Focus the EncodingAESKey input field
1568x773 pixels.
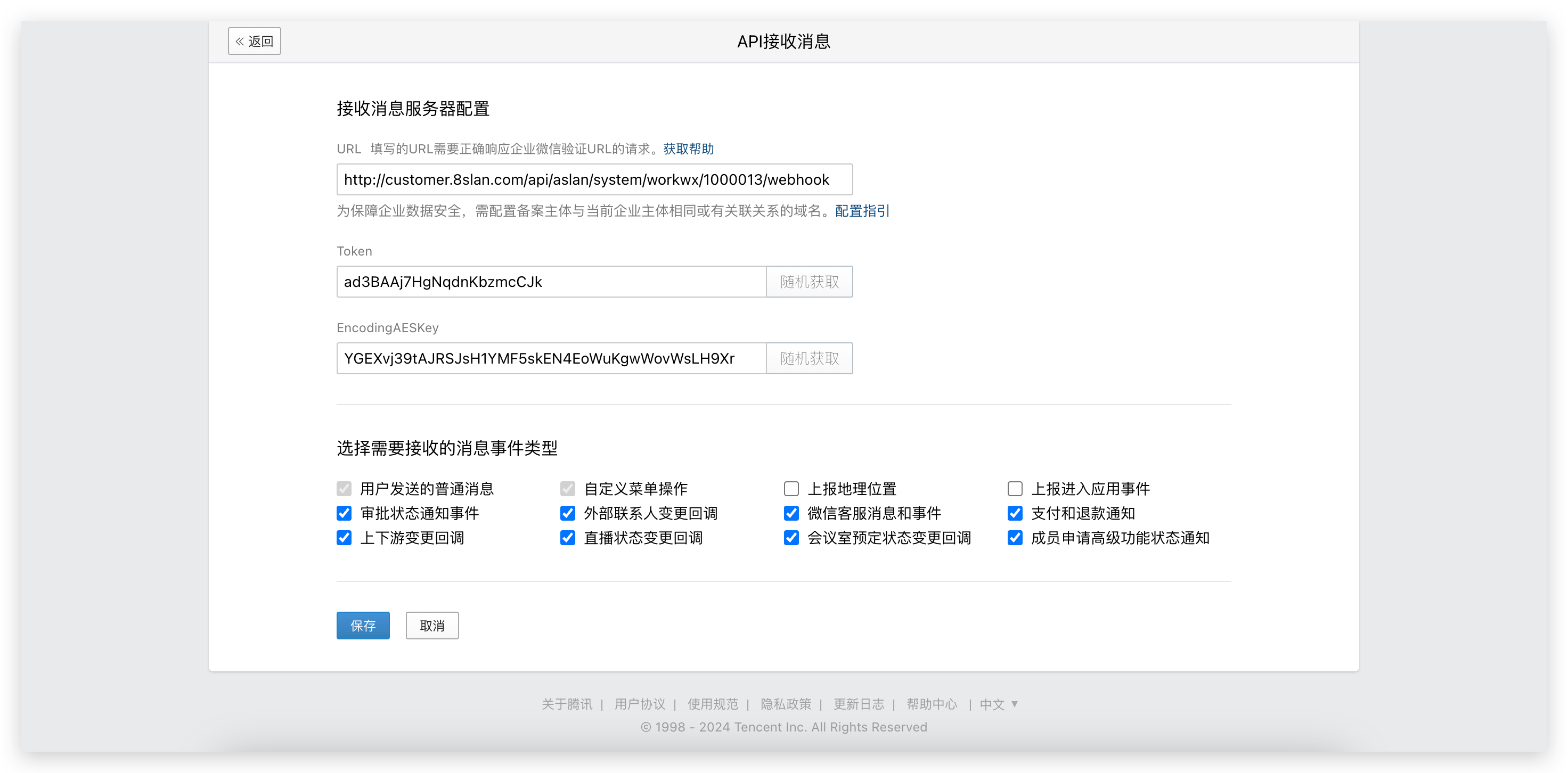click(551, 358)
